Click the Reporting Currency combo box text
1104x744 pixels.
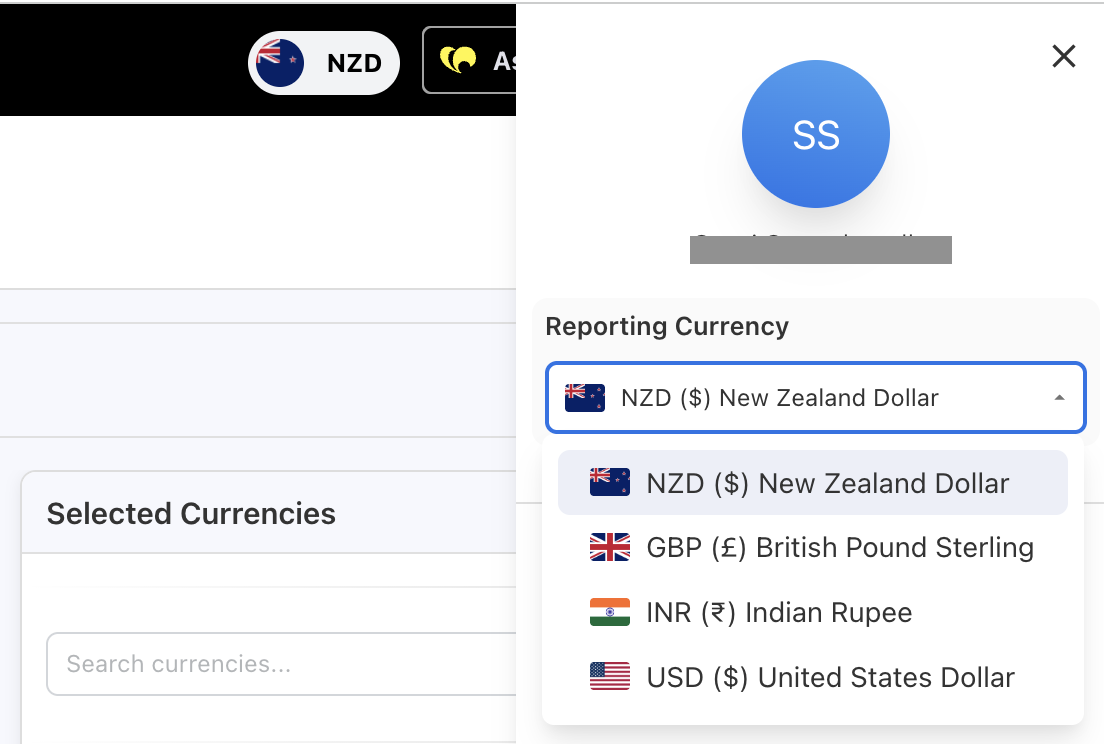click(780, 398)
